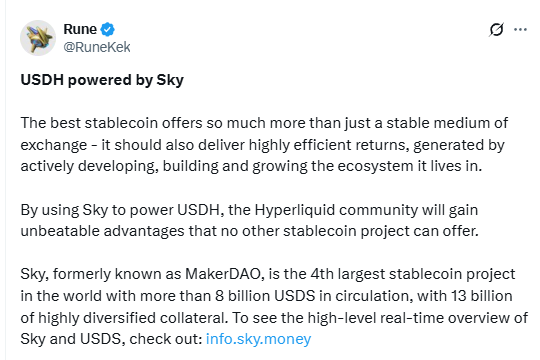Screen dimensions: 540x360
Task: Open the @RuneKek handle link
Action: click(97, 47)
